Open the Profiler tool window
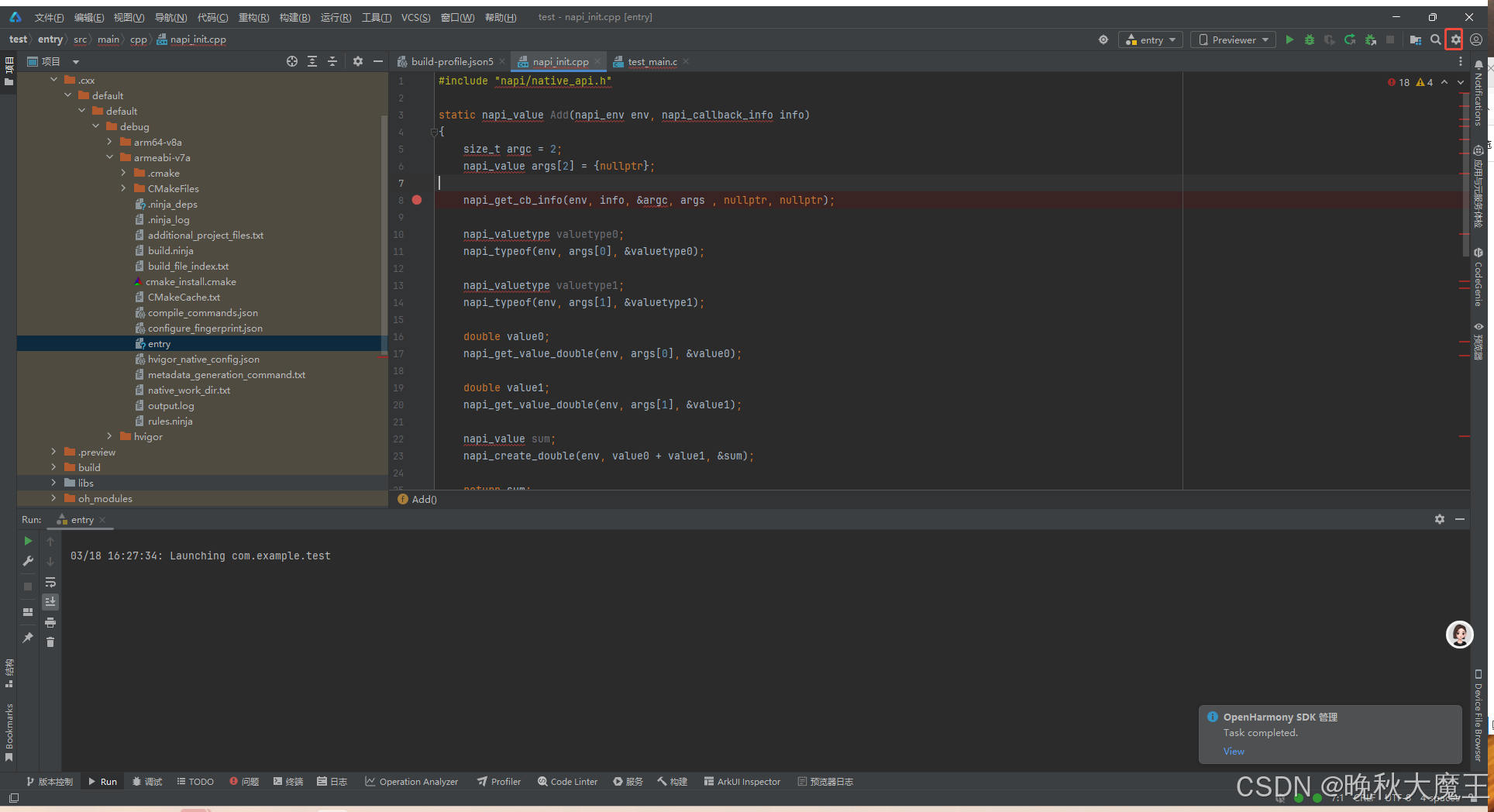Viewport: 1494px width, 812px height. click(x=499, y=782)
